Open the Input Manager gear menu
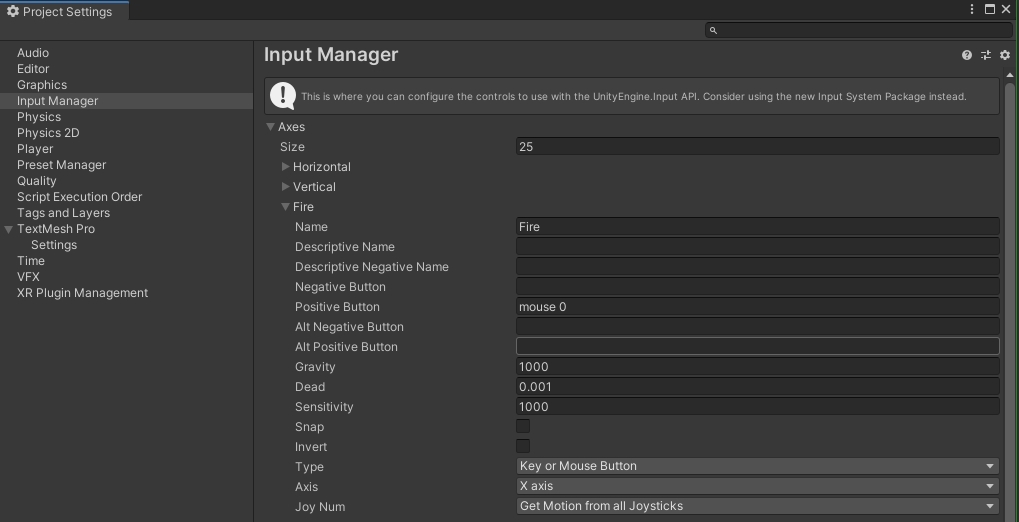The image size is (1019, 522). point(1005,55)
